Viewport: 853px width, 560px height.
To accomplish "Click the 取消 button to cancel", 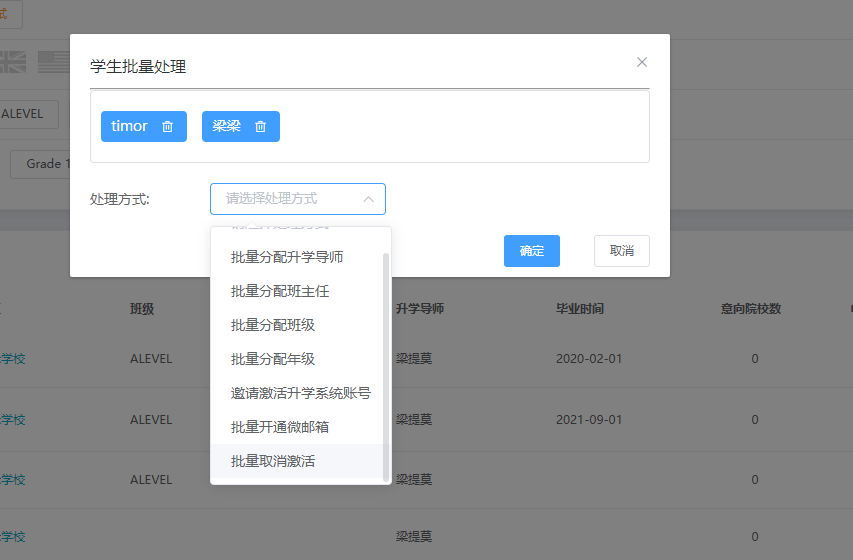I will point(621,251).
